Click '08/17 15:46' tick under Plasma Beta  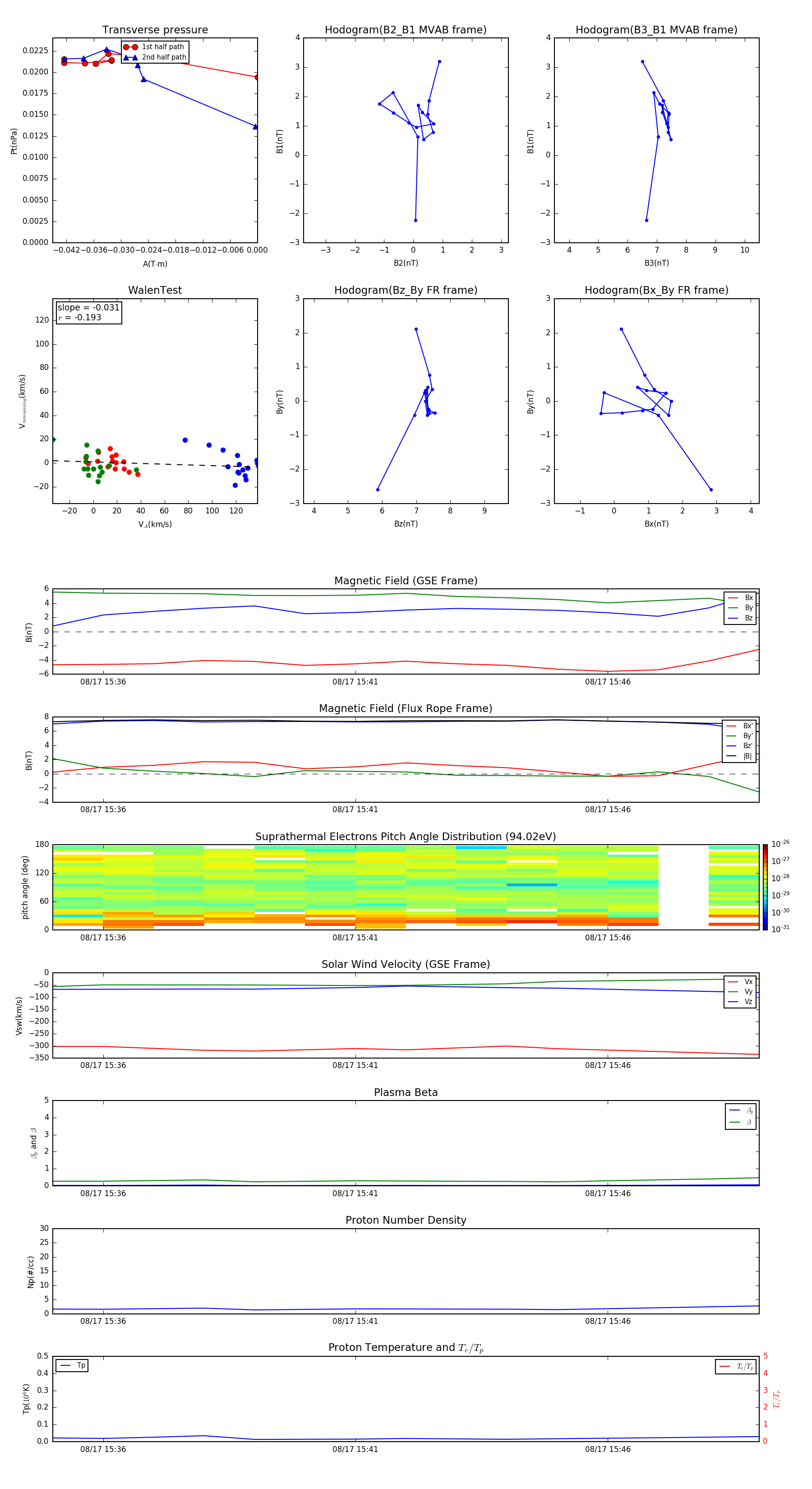pos(607,1193)
